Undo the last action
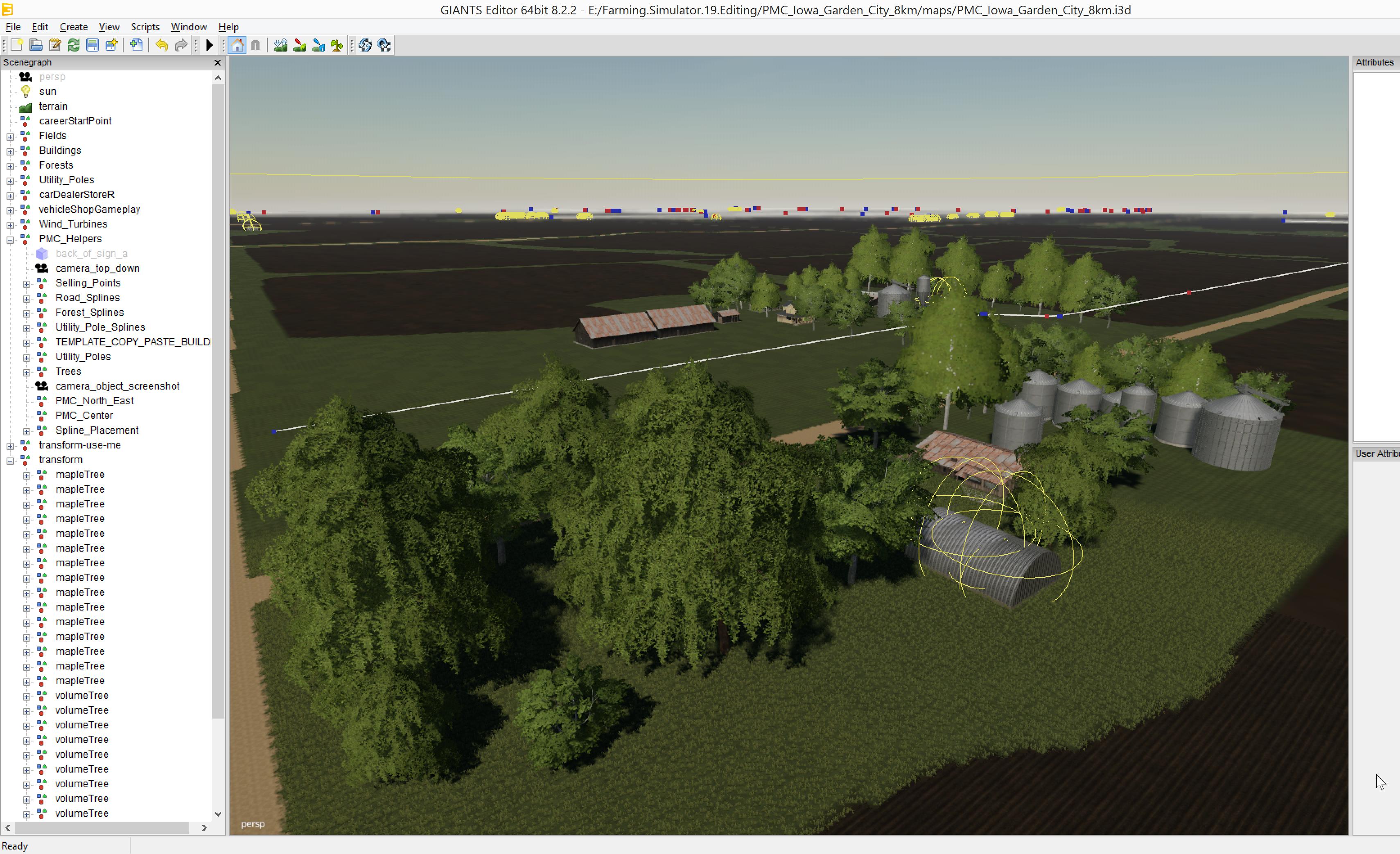 pyautogui.click(x=162, y=45)
